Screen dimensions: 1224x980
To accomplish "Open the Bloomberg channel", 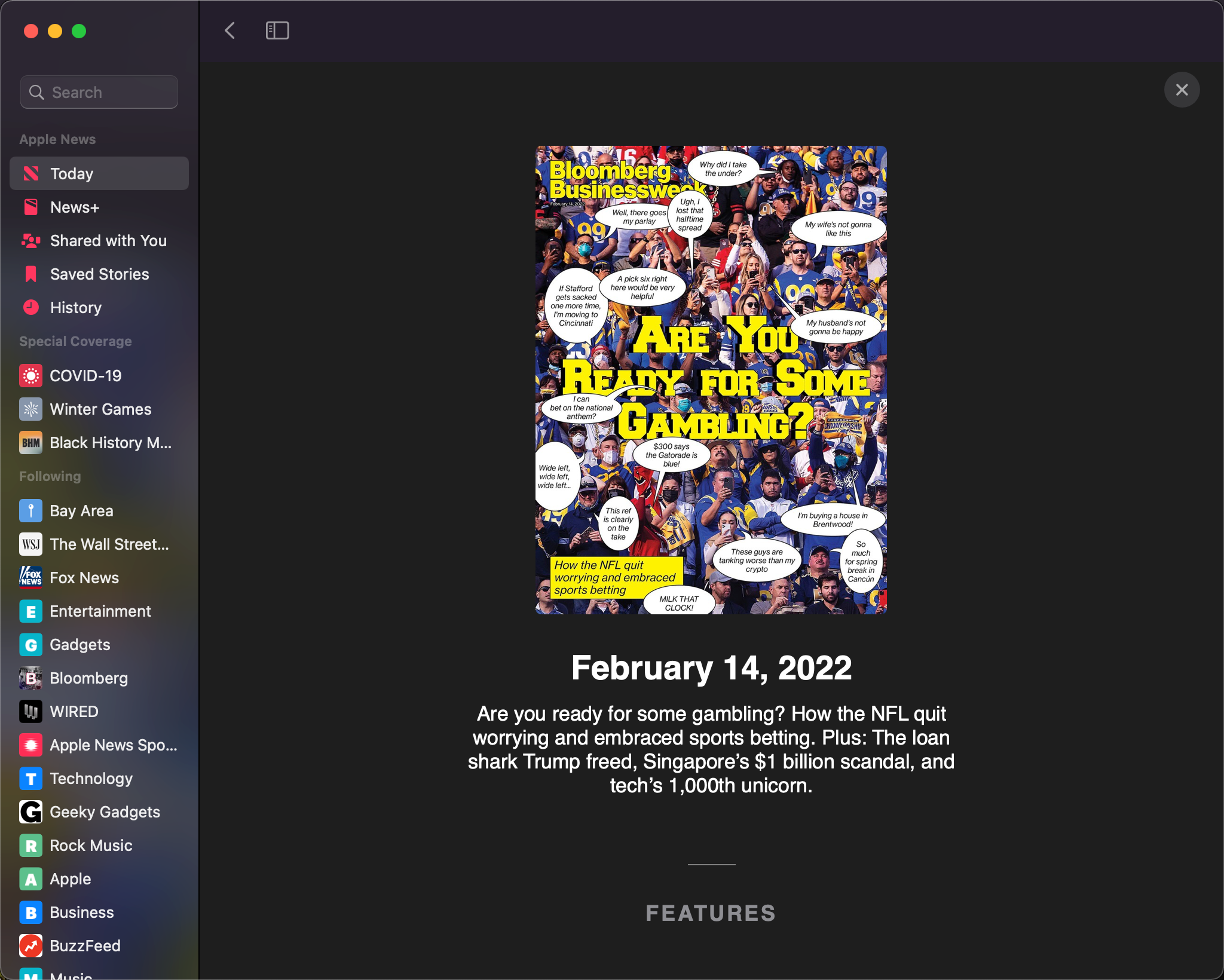I will (88, 678).
